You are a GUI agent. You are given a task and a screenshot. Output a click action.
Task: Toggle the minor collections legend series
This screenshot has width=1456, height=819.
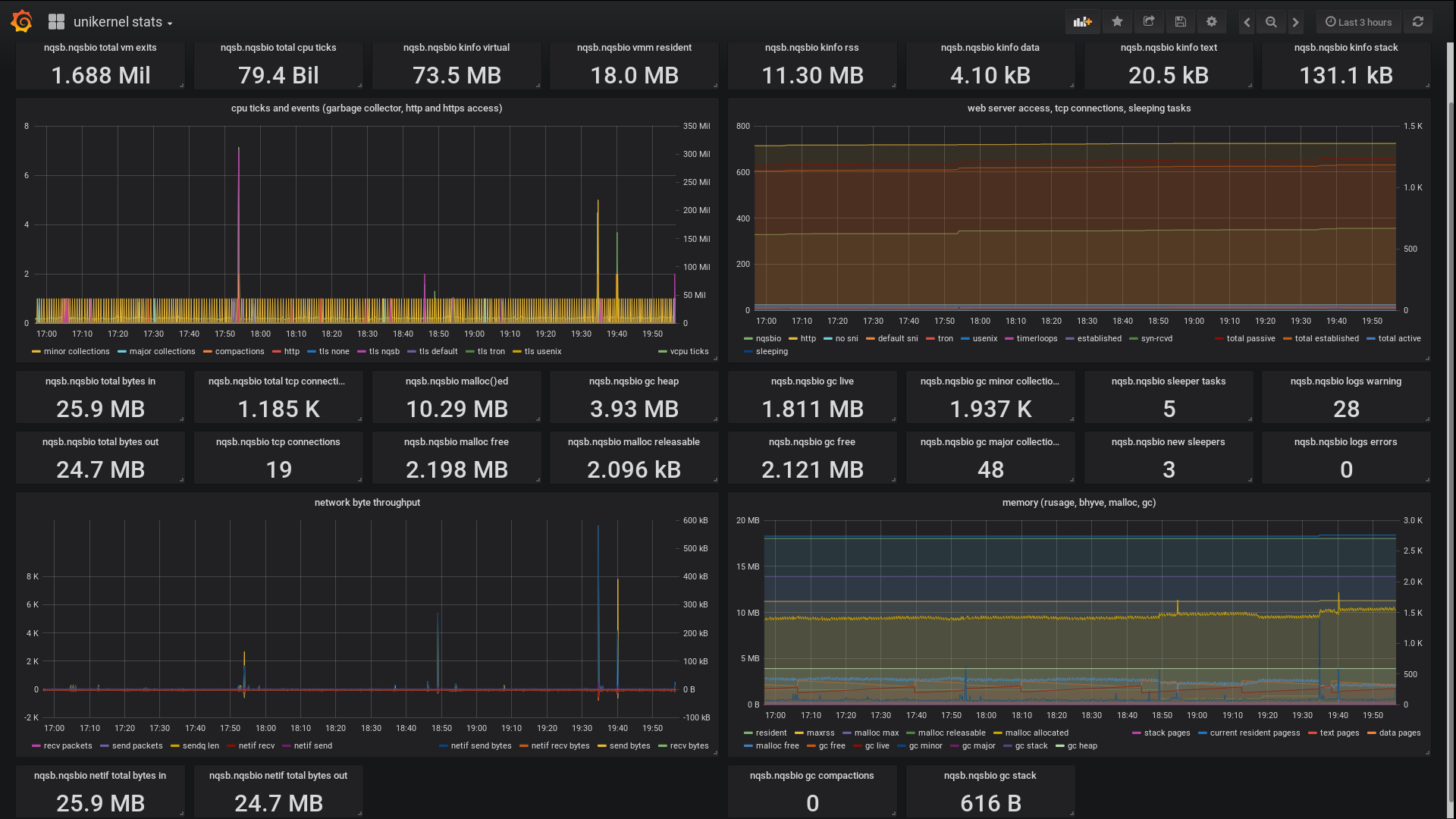(76, 352)
